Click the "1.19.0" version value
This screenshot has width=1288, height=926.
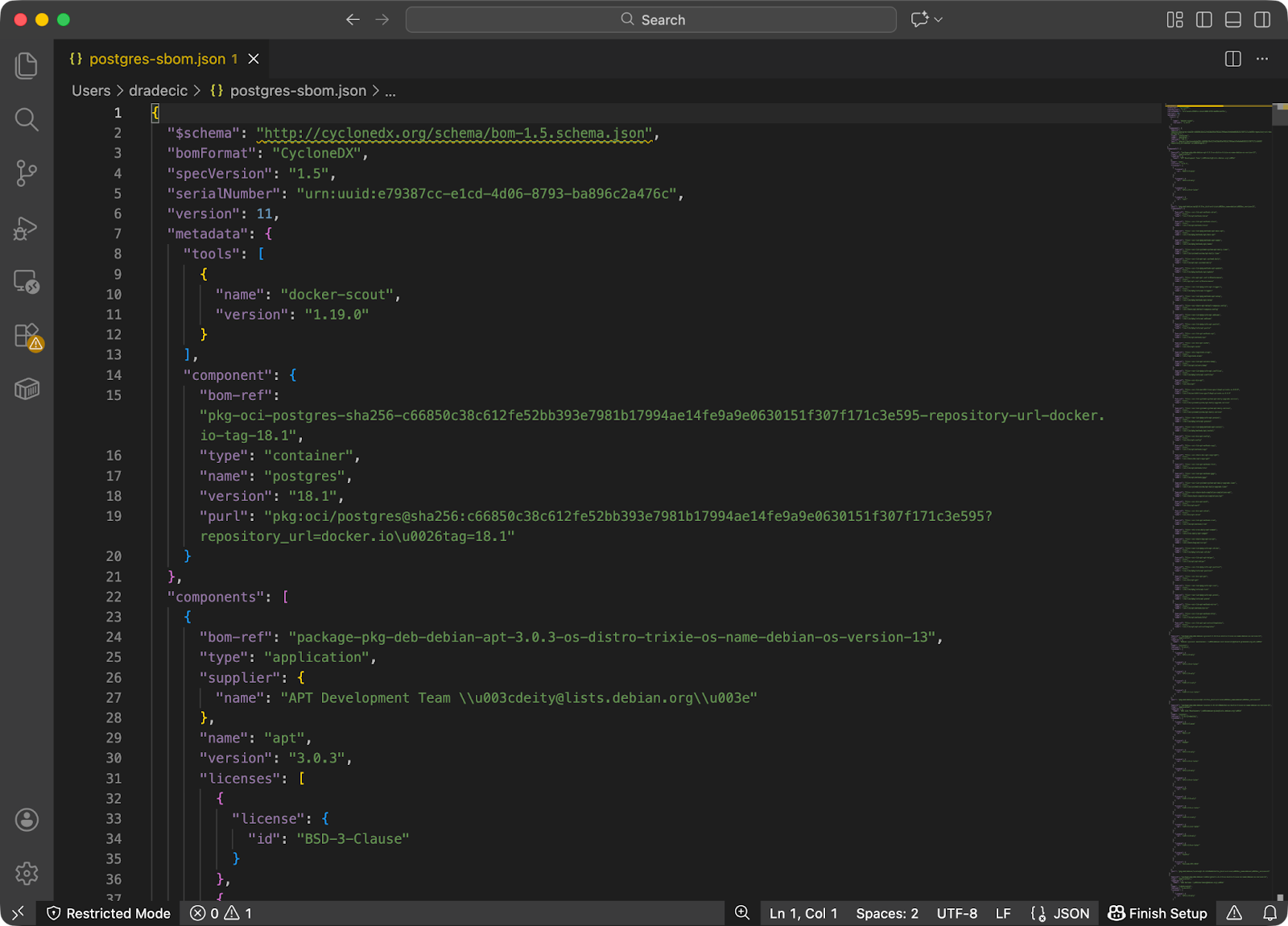point(336,315)
